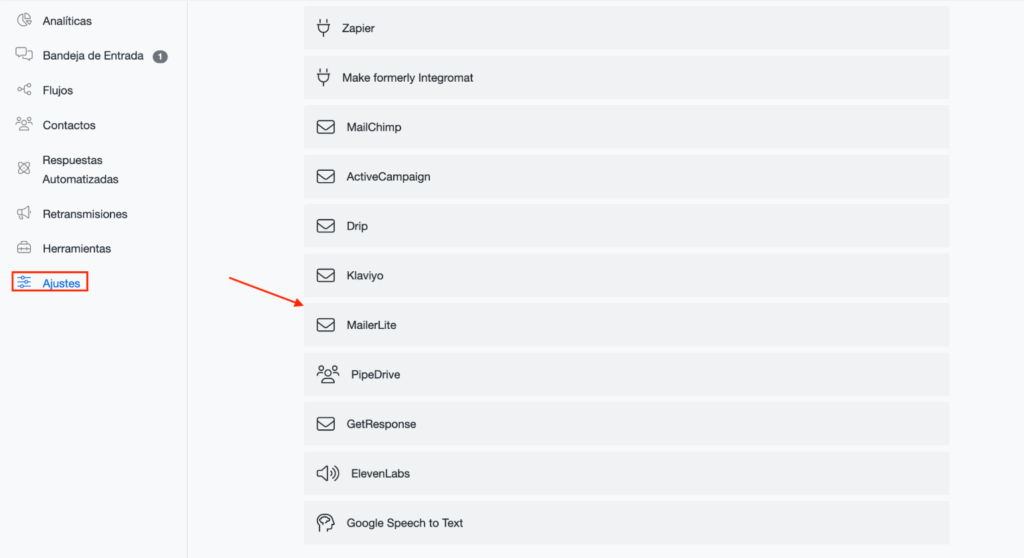The image size is (1024, 558).
Task: Click the ElevenLabs speaker icon
Action: (x=327, y=473)
